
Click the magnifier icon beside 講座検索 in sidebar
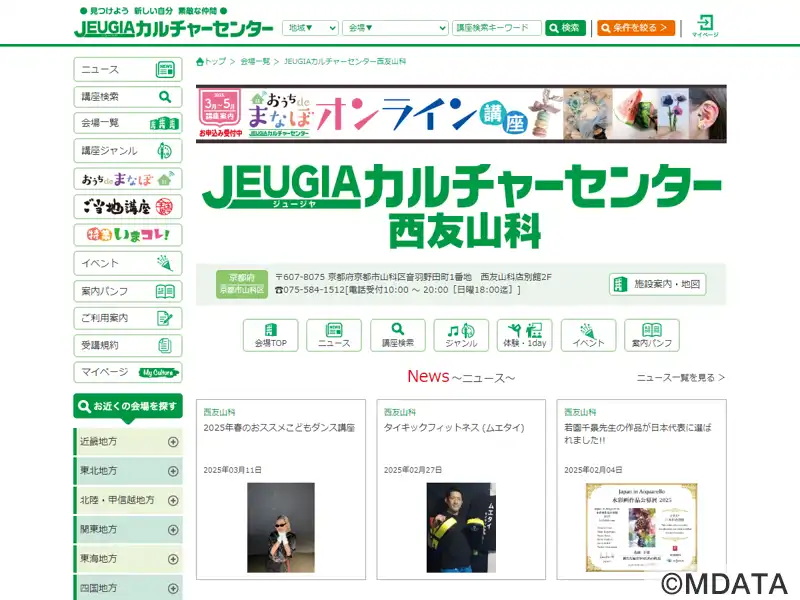[165, 96]
